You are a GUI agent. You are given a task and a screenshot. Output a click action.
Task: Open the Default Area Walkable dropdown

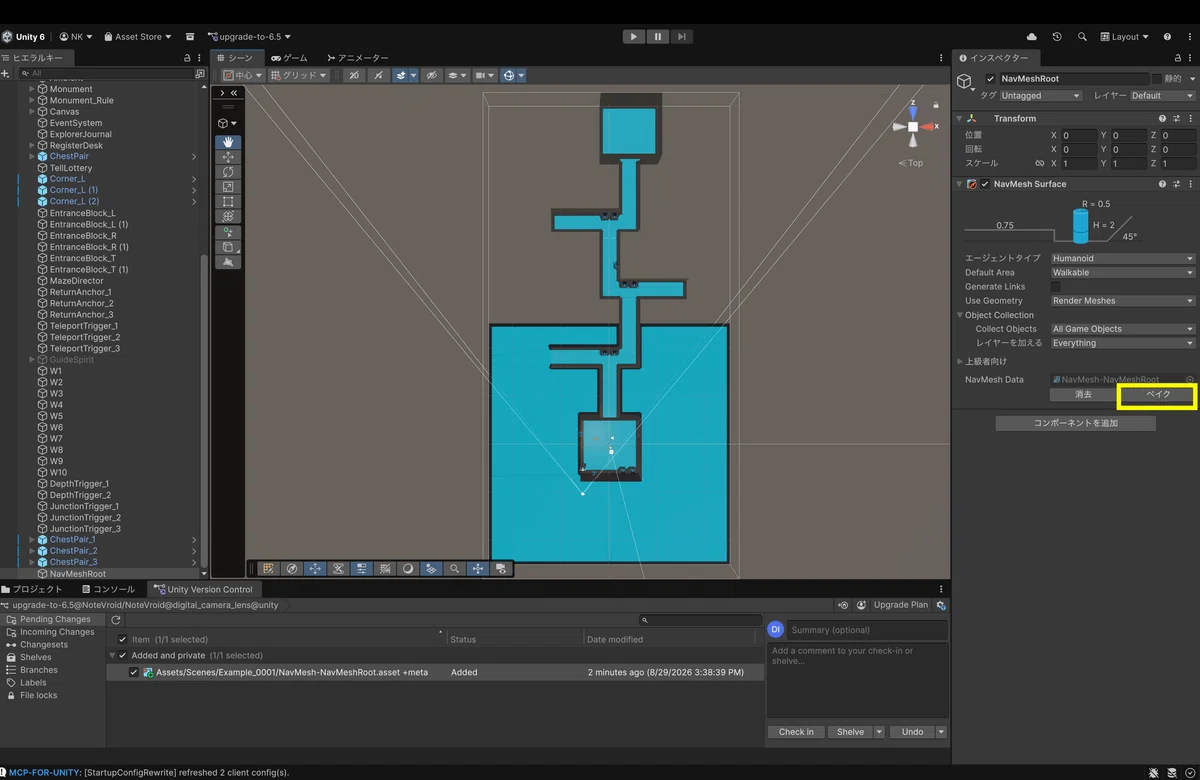tap(1122, 272)
